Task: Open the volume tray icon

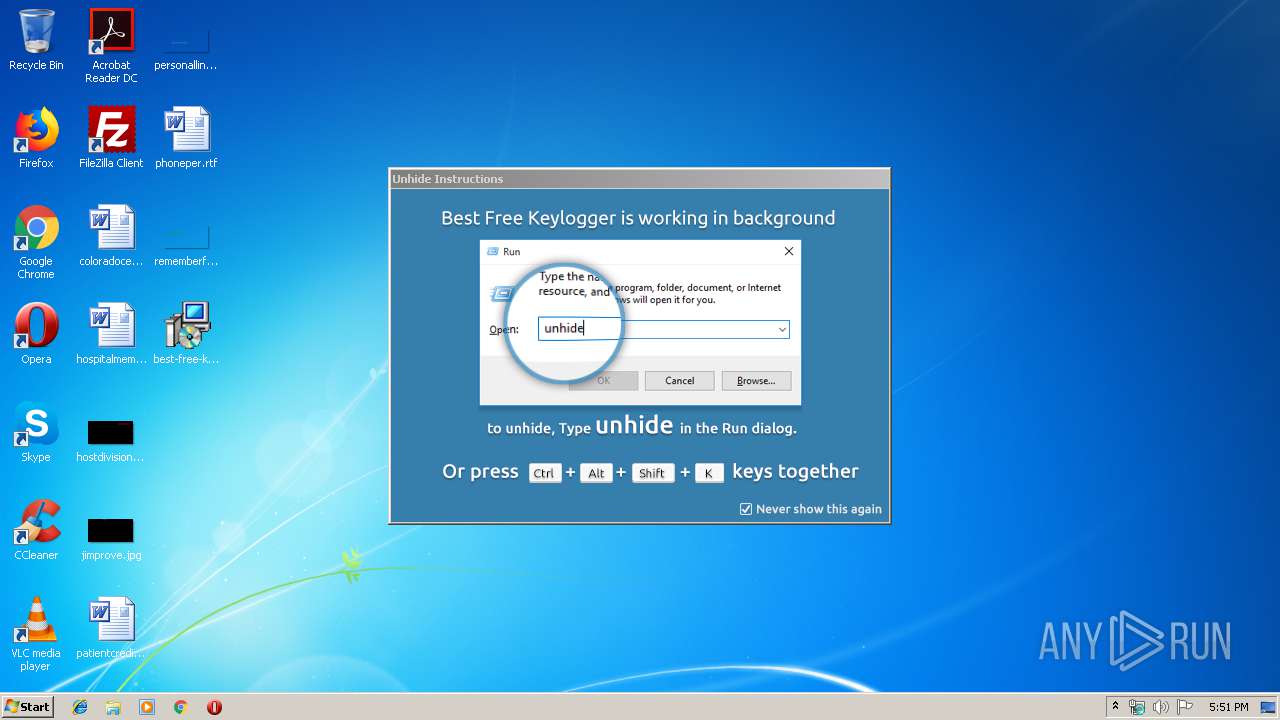Action: 1161,707
